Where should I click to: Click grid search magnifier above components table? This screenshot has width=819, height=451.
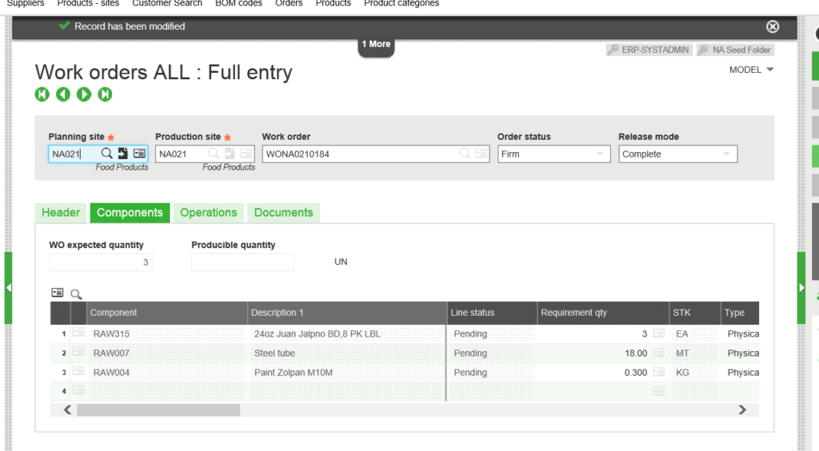76,294
